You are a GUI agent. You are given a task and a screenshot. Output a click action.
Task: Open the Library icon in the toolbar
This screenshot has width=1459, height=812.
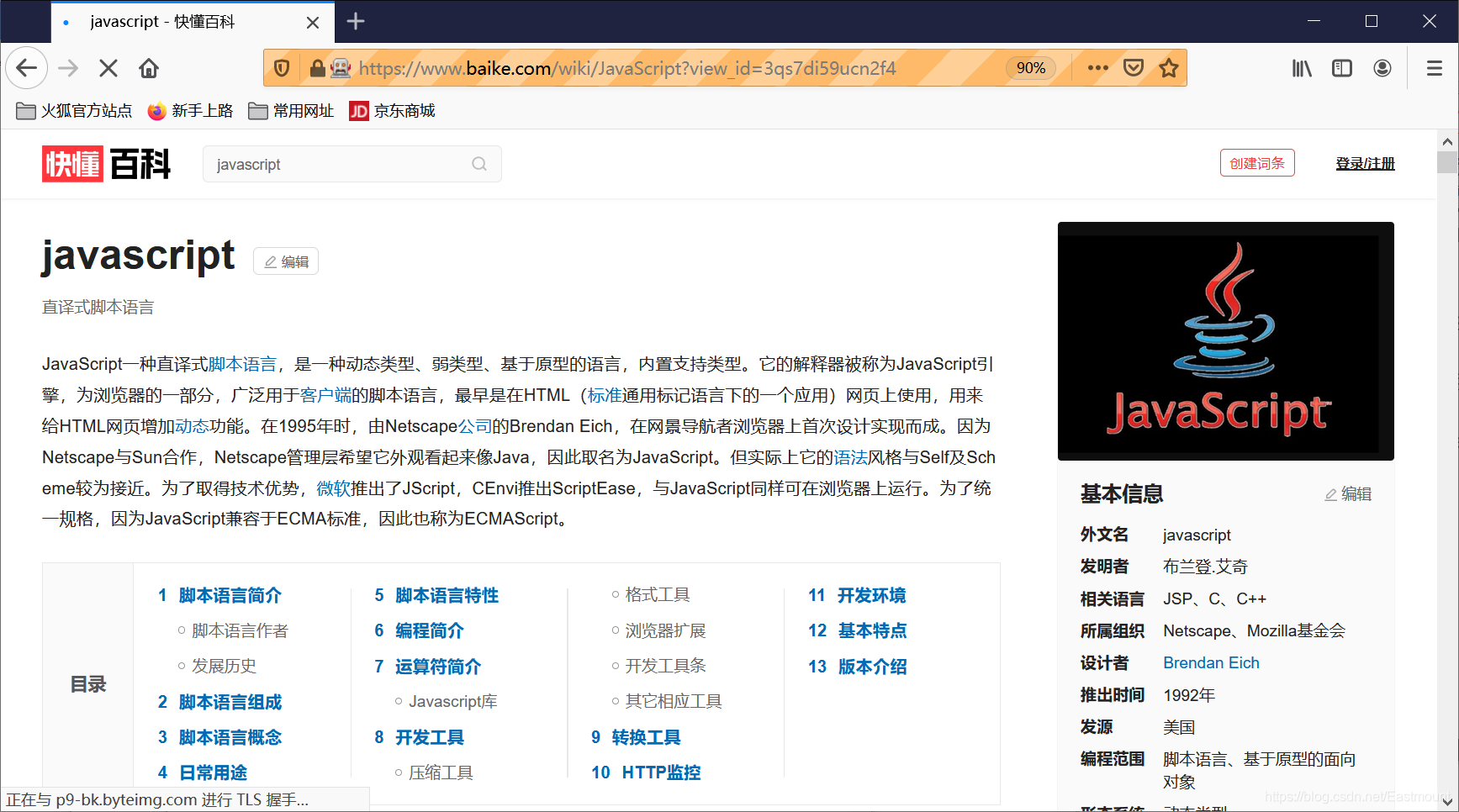pos(1301,68)
